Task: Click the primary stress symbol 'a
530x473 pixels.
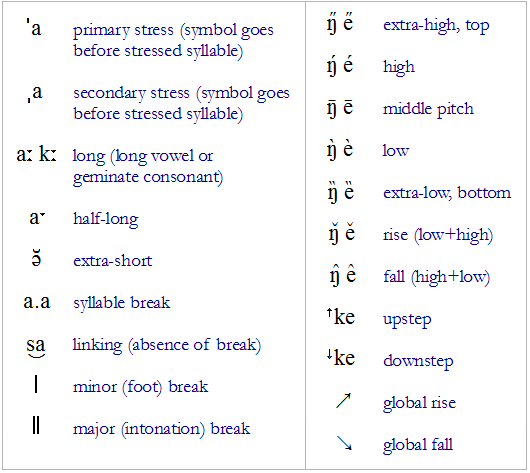Action: (x=34, y=27)
